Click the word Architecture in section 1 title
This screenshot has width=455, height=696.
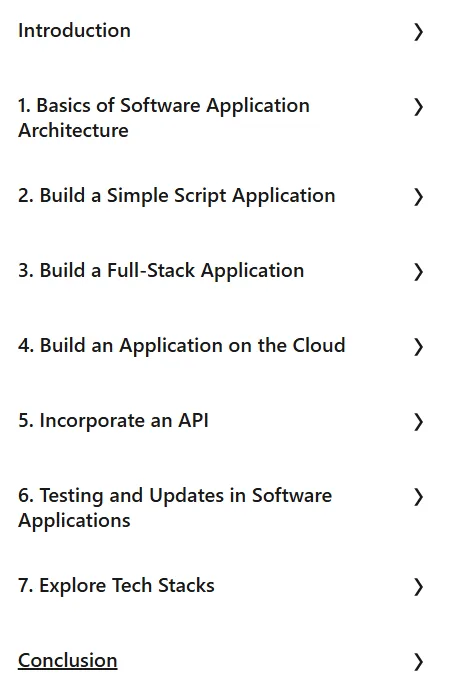pyautogui.click(x=73, y=130)
